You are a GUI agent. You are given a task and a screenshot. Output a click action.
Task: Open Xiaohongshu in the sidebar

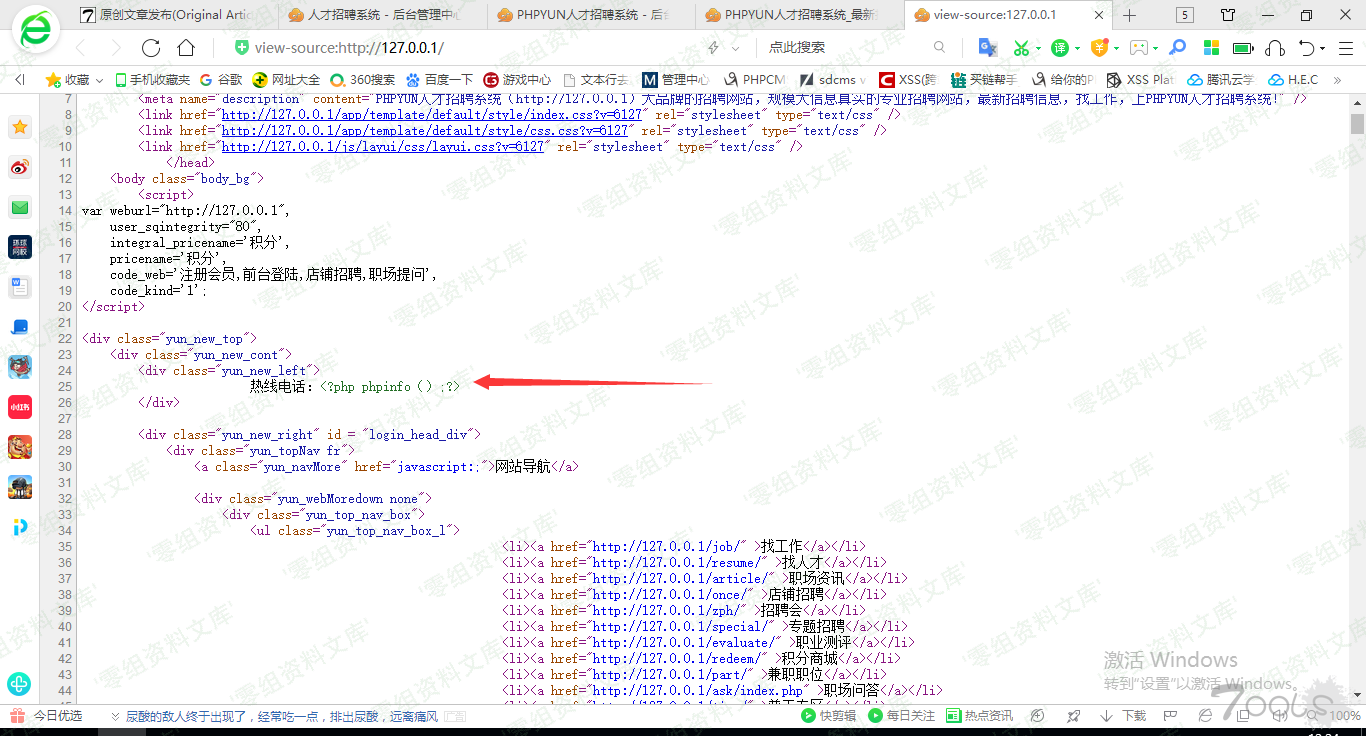coord(20,406)
